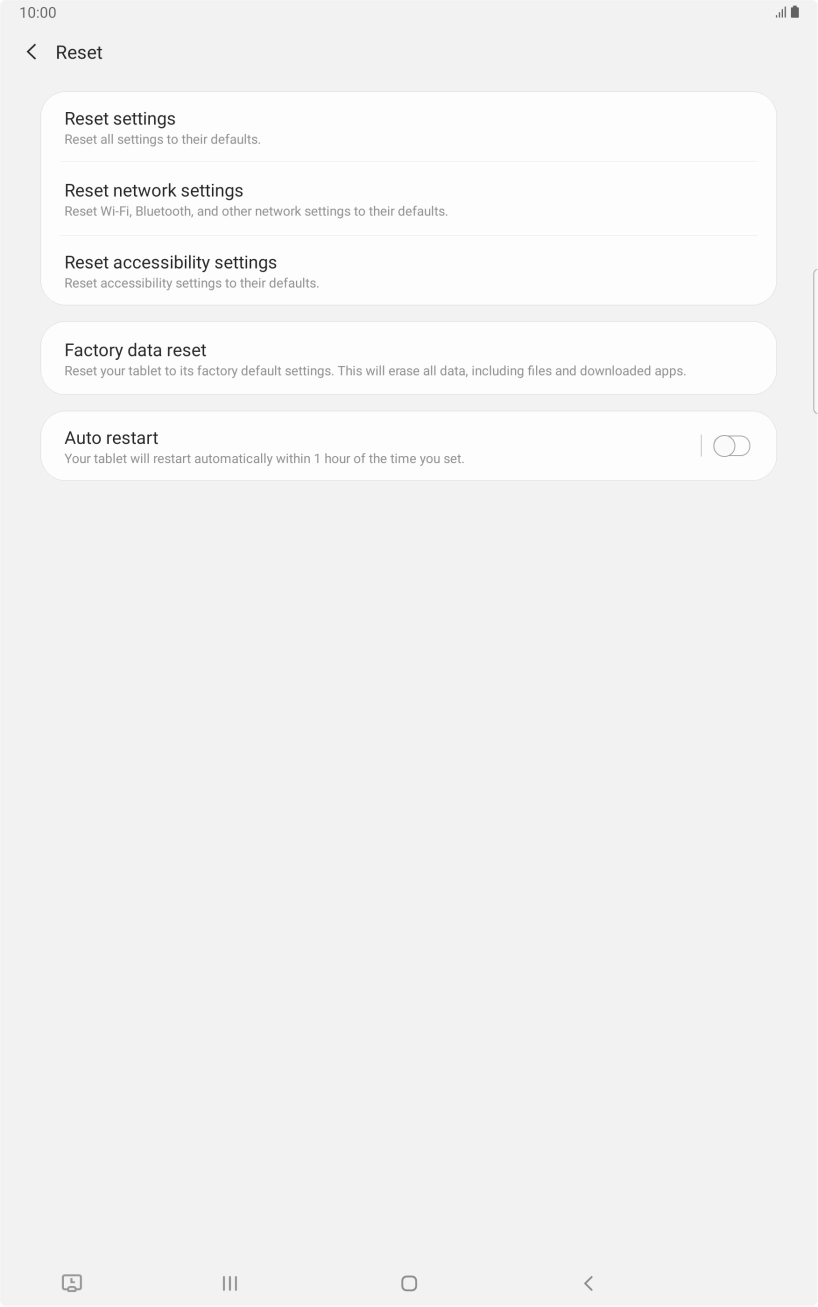Image resolution: width=818 pixels, height=1307 pixels.
Task: Switch on automatic tablet restarting
Action: click(x=731, y=445)
